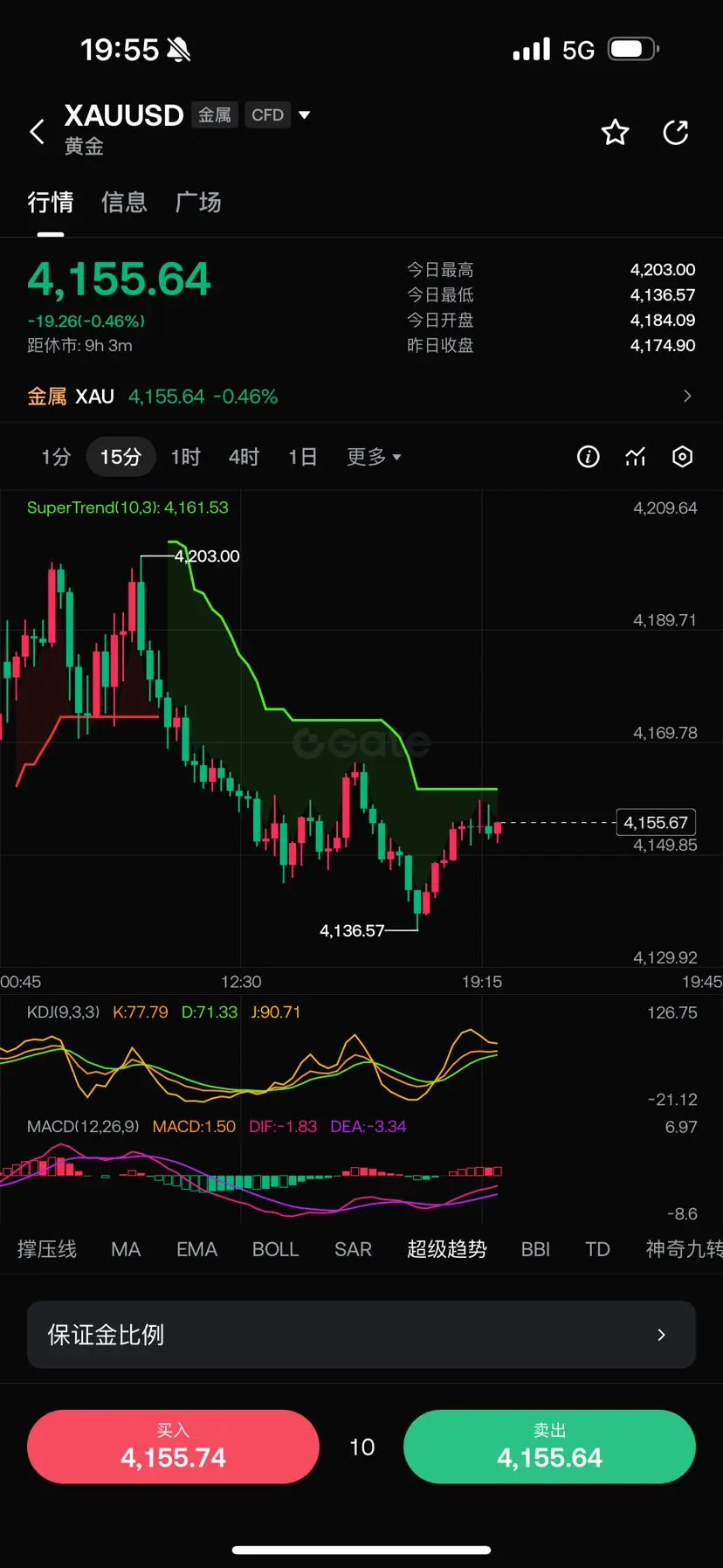Tap the 距休市: 9h 3m text

(79, 346)
